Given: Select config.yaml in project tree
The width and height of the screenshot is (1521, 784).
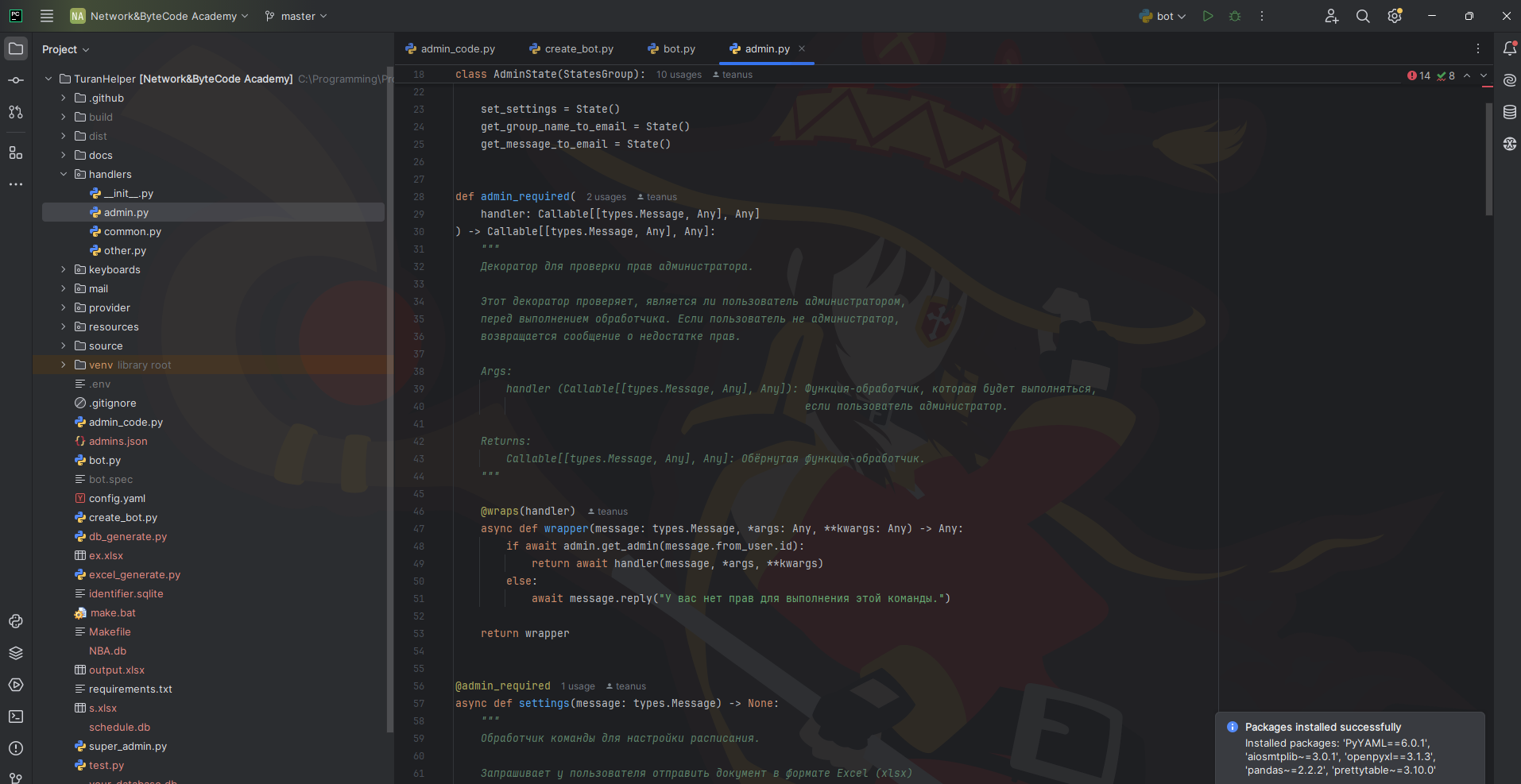Looking at the screenshot, I should click(117, 498).
